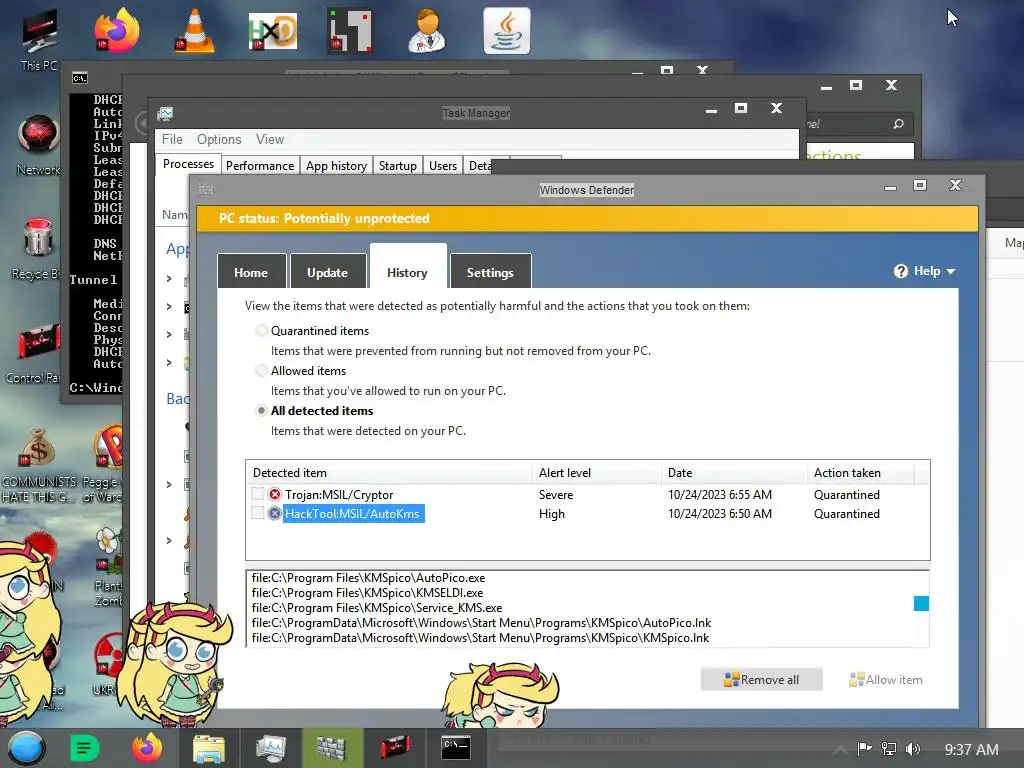Click the volume speaker tray icon
Image resolution: width=1024 pixels, height=768 pixels.
pyautogui.click(x=913, y=749)
